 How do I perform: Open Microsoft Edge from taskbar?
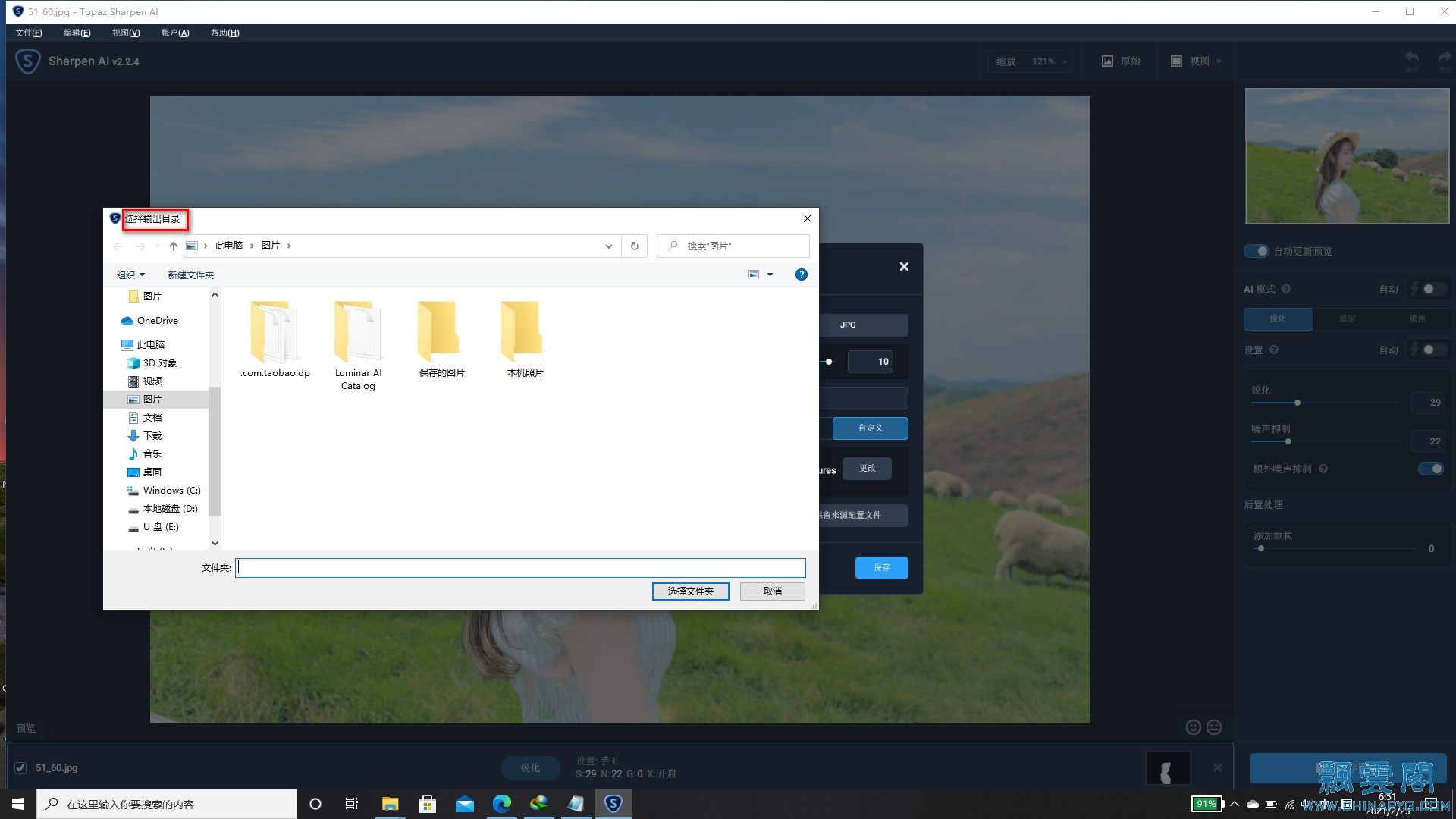[x=501, y=804]
